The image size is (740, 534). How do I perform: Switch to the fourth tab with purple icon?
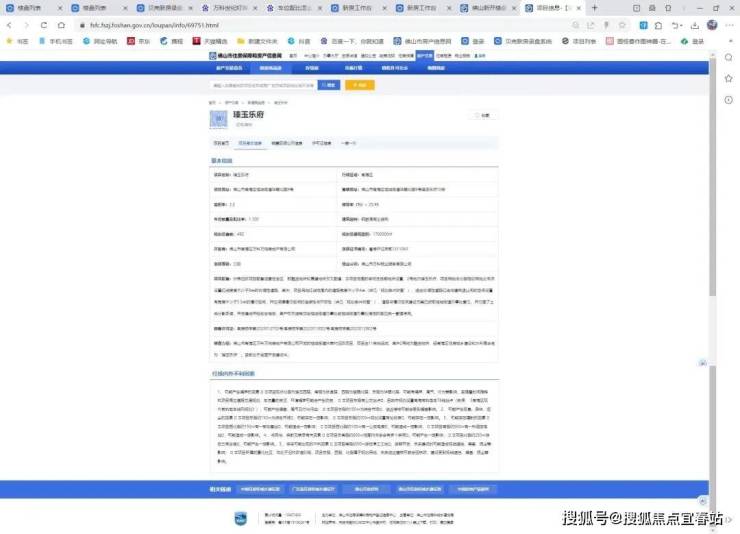[229, 8]
